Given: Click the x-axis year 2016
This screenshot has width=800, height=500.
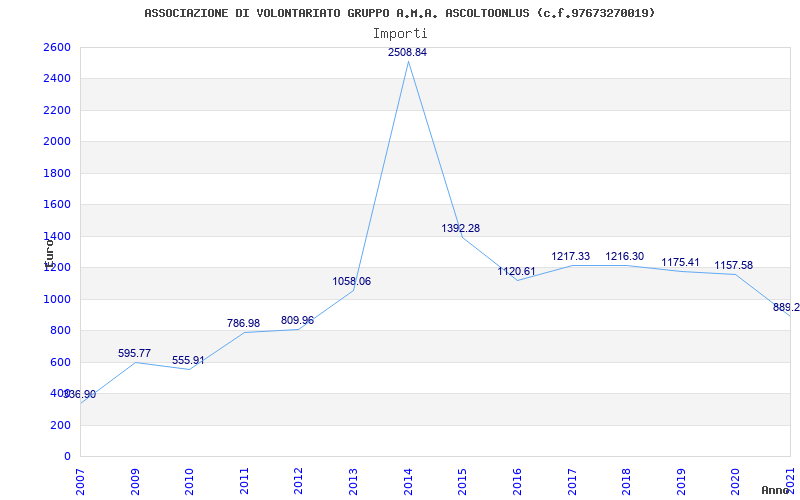Looking at the screenshot, I should tap(517, 482).
